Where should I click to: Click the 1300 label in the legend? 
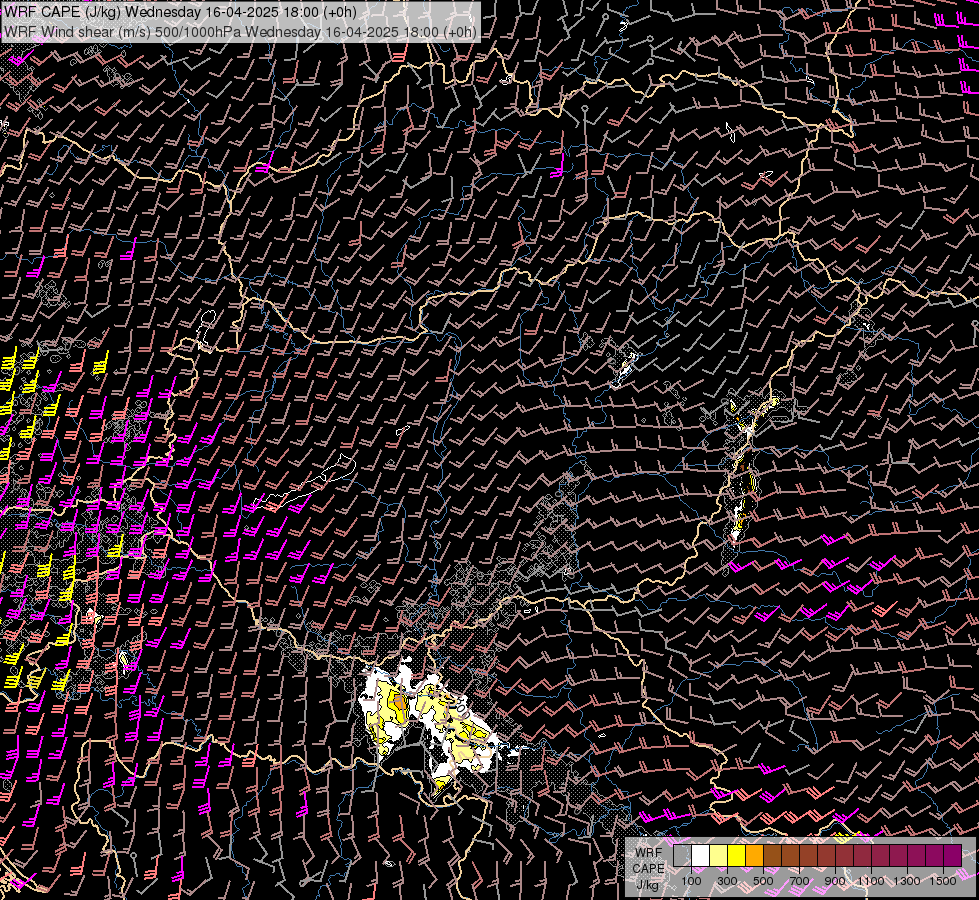907,881
